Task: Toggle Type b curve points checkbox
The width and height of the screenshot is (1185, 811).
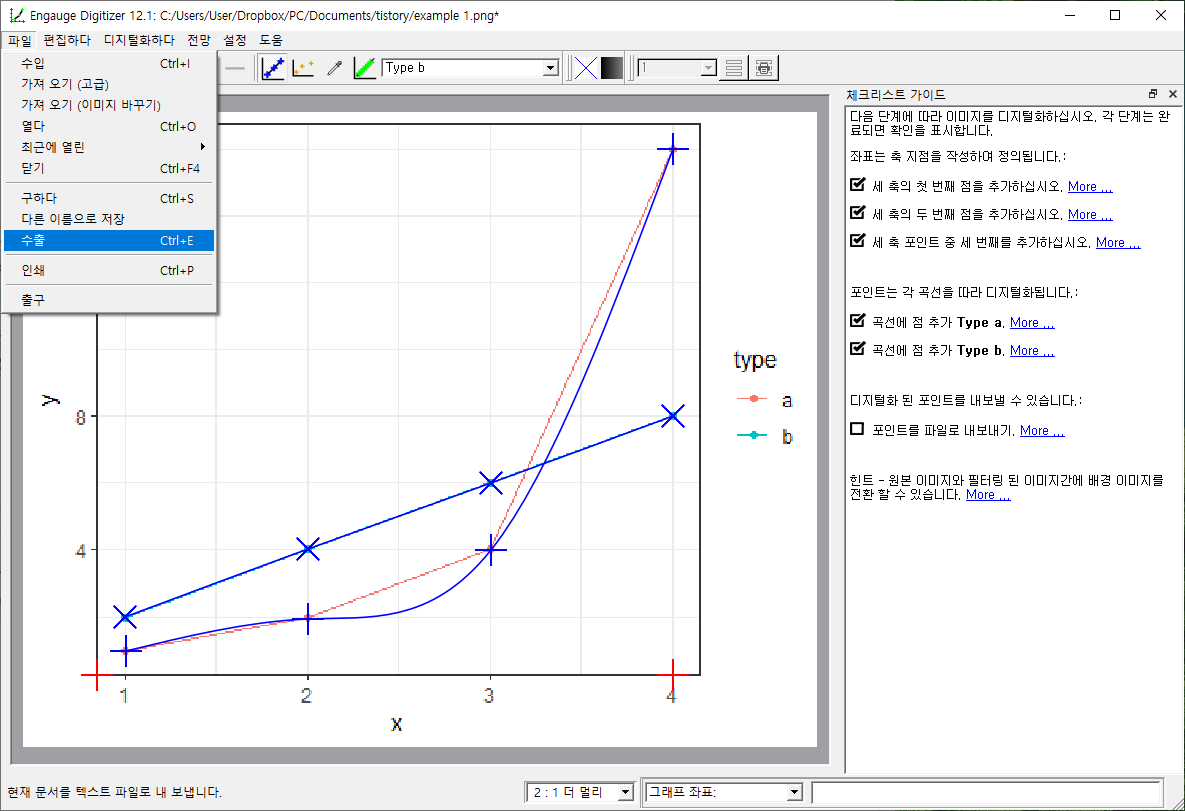Action: (x=857, y=348)
